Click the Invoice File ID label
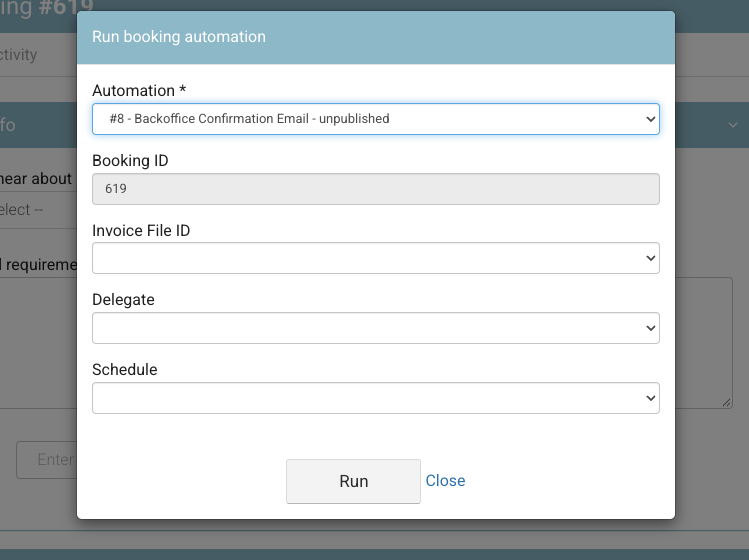Screen dimensions: 749x560 tap(141, 230)
